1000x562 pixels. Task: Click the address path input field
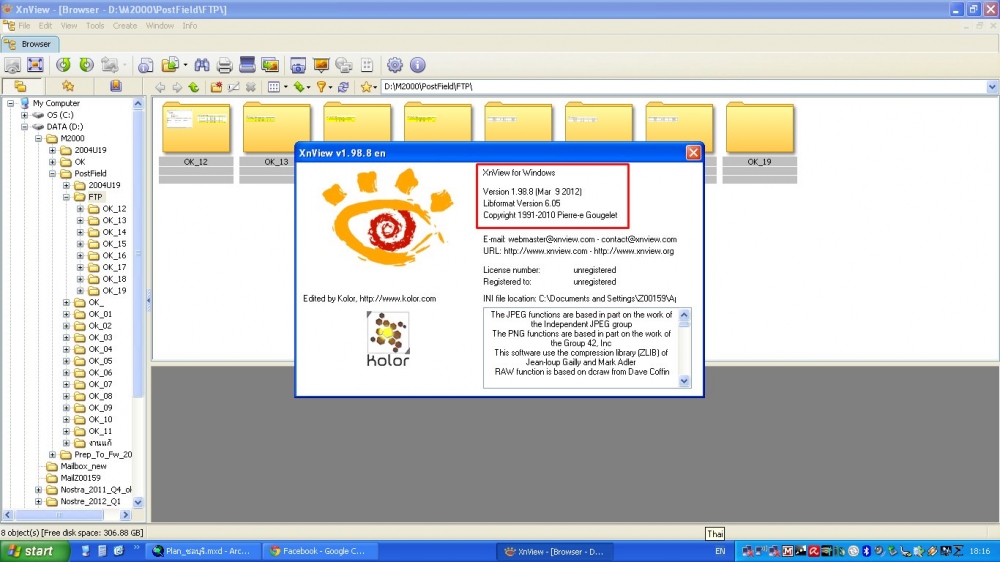click(683, 87)
